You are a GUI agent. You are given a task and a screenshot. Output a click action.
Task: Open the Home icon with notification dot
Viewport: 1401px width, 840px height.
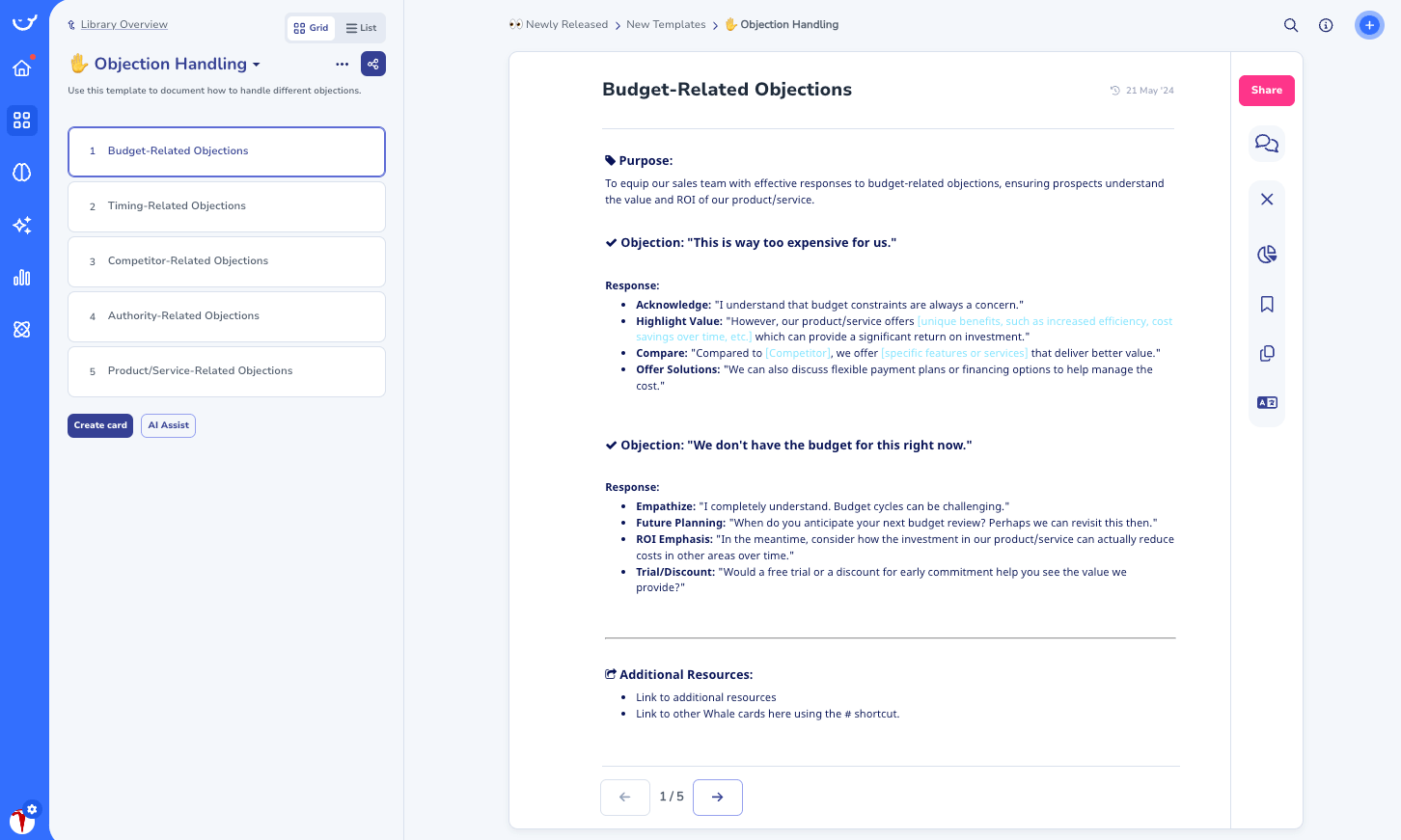pyautogui.click(x=21, y=68)
